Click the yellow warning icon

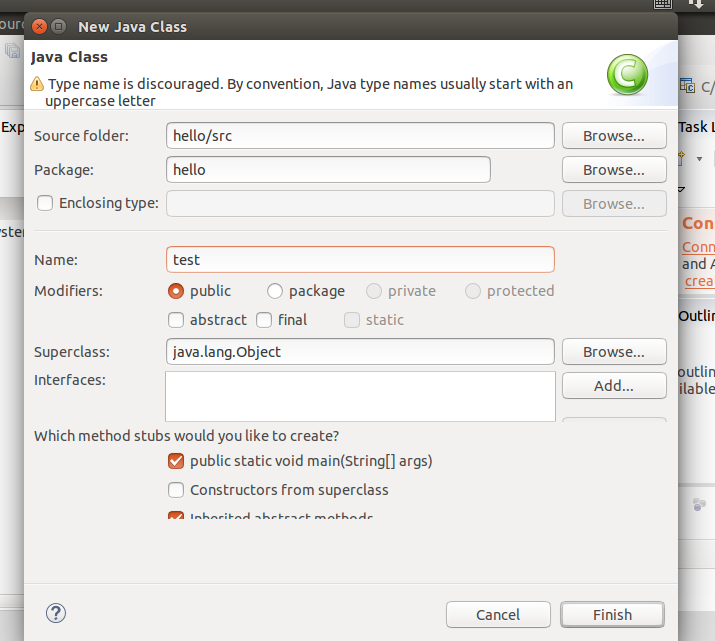click(x=37, y=84)
